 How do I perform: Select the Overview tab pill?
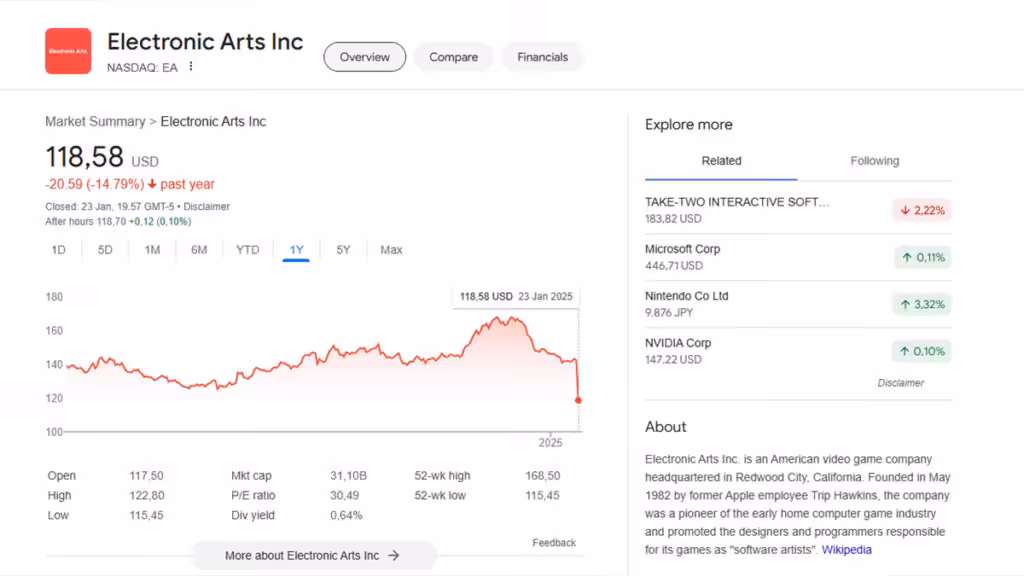click(x=364, y=57)
